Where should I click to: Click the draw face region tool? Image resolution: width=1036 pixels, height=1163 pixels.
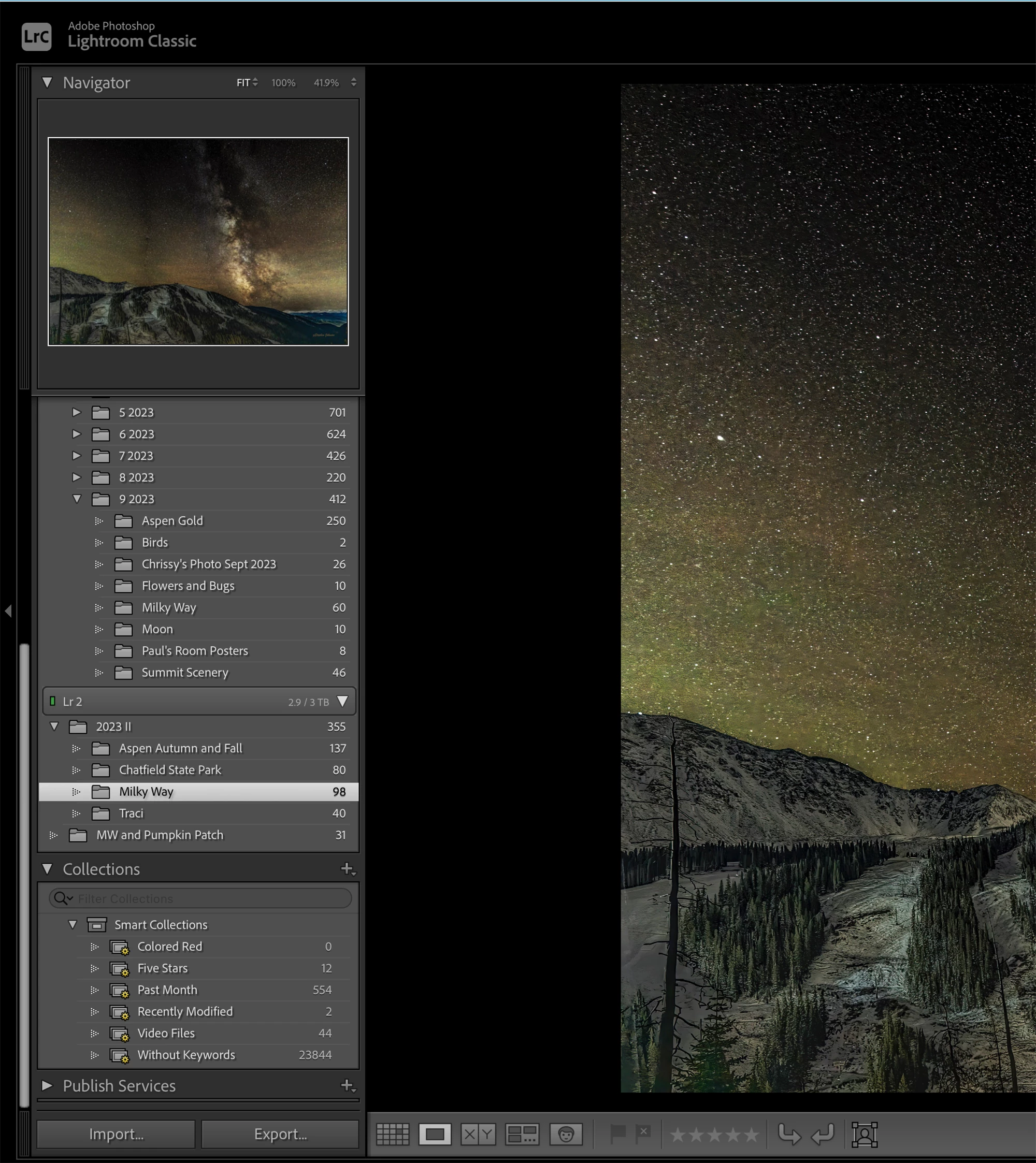(864, 1134)
